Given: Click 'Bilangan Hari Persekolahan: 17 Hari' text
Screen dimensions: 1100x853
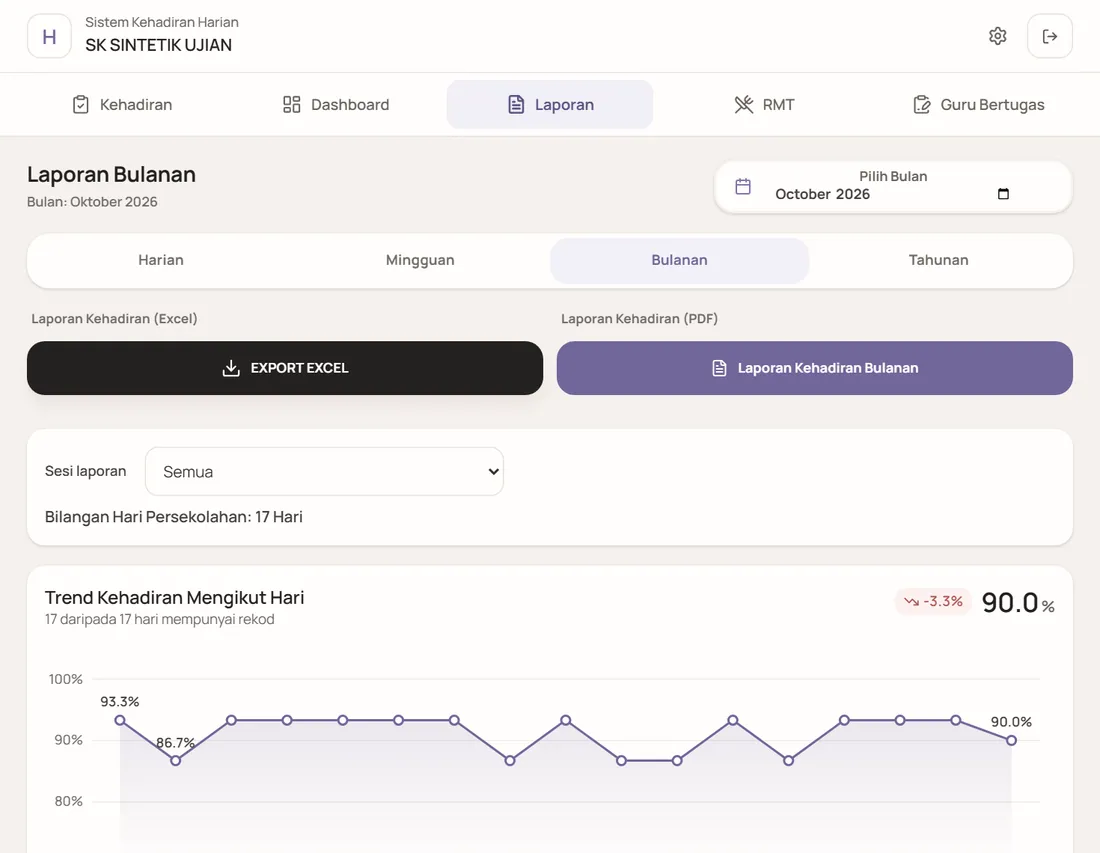Looking at the screenshot, I should (174, 517).
